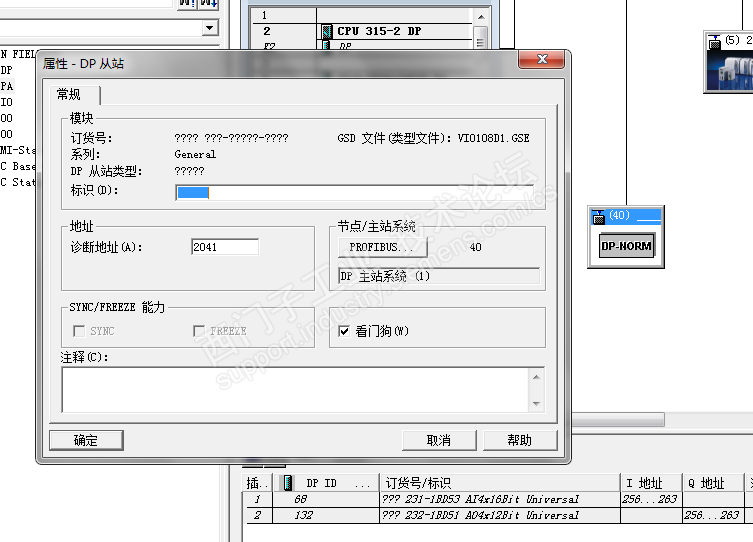Image resolution: width=753 pixels, height=542 pixels.
Task: Toggle the watchdog (看门狗) checkbox
Action: tap(344, 331)
